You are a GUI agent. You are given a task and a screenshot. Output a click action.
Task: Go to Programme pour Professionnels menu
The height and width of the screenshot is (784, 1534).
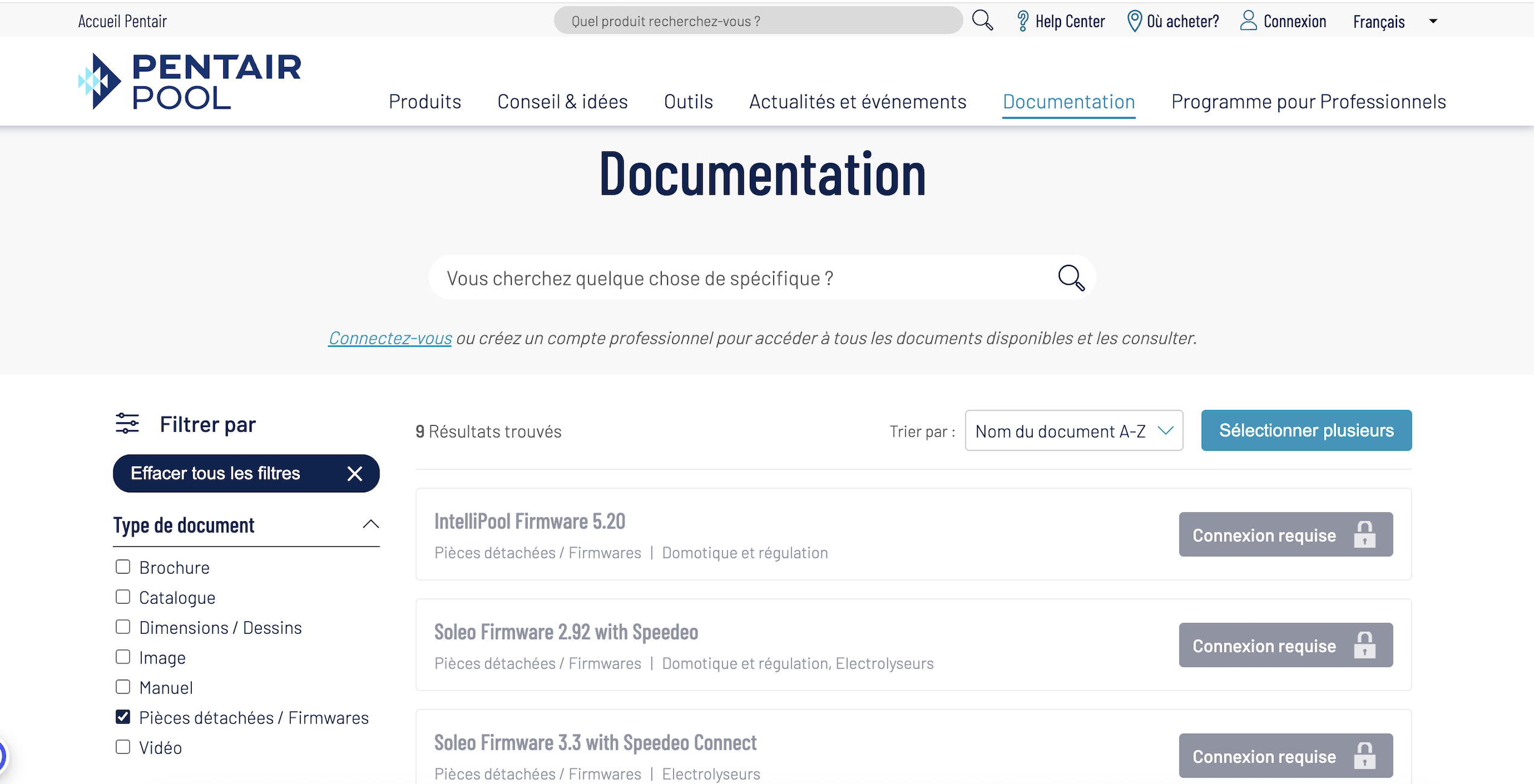tap(1308, 101)
